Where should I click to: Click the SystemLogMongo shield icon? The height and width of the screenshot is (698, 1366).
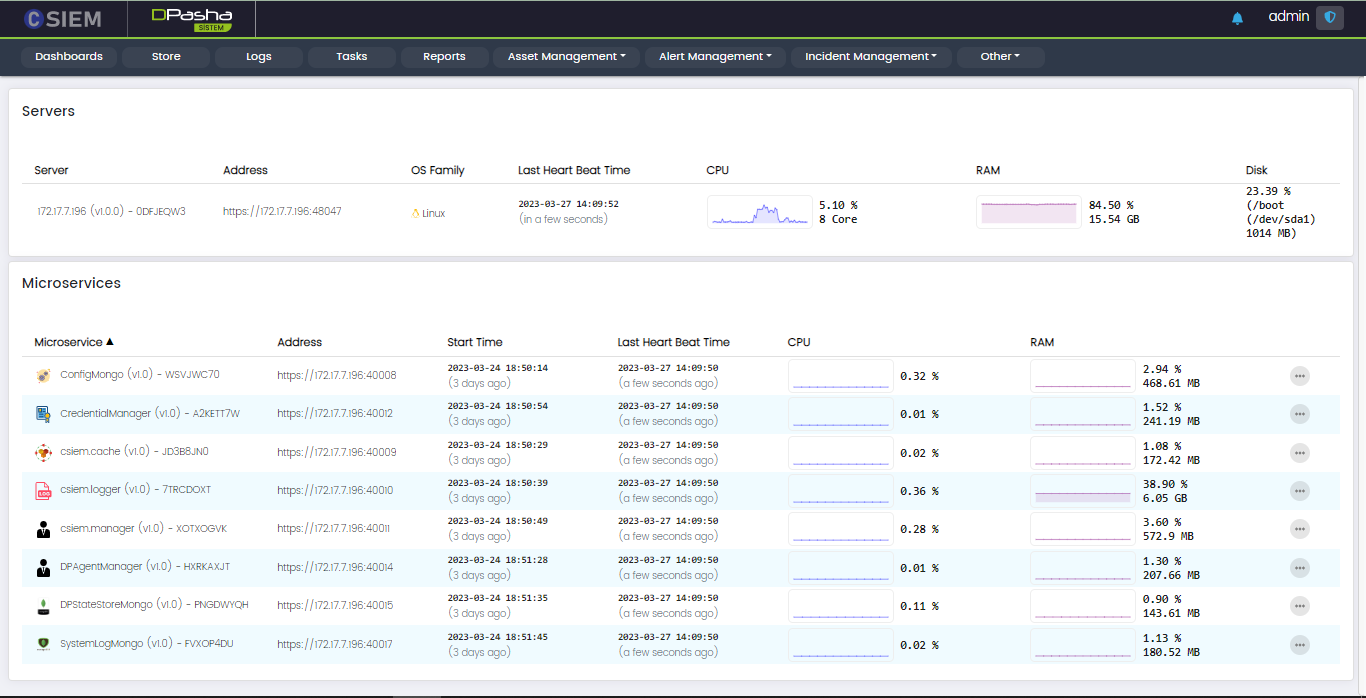(43, 644)
